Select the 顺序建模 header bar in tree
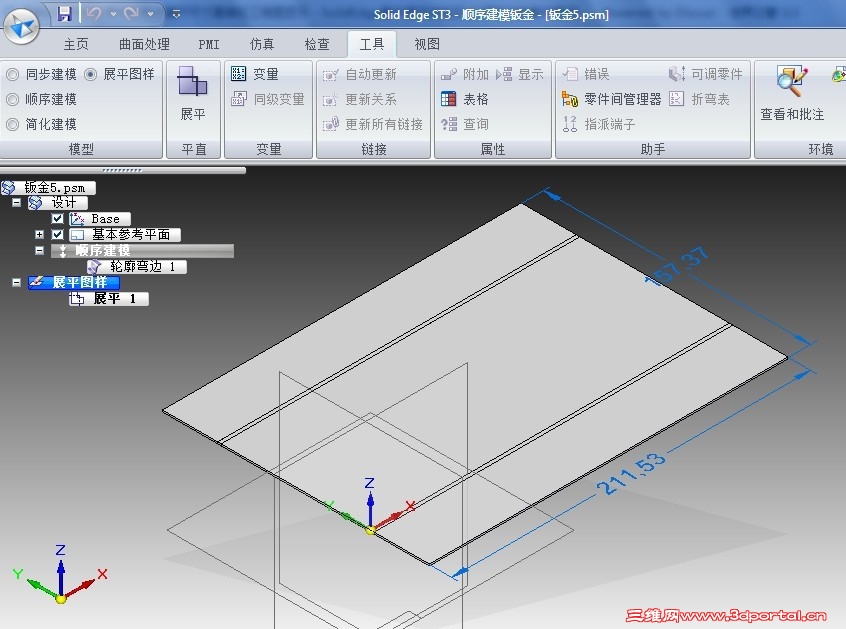This screenshot has height=629, width=846. (x=142, y=250)
